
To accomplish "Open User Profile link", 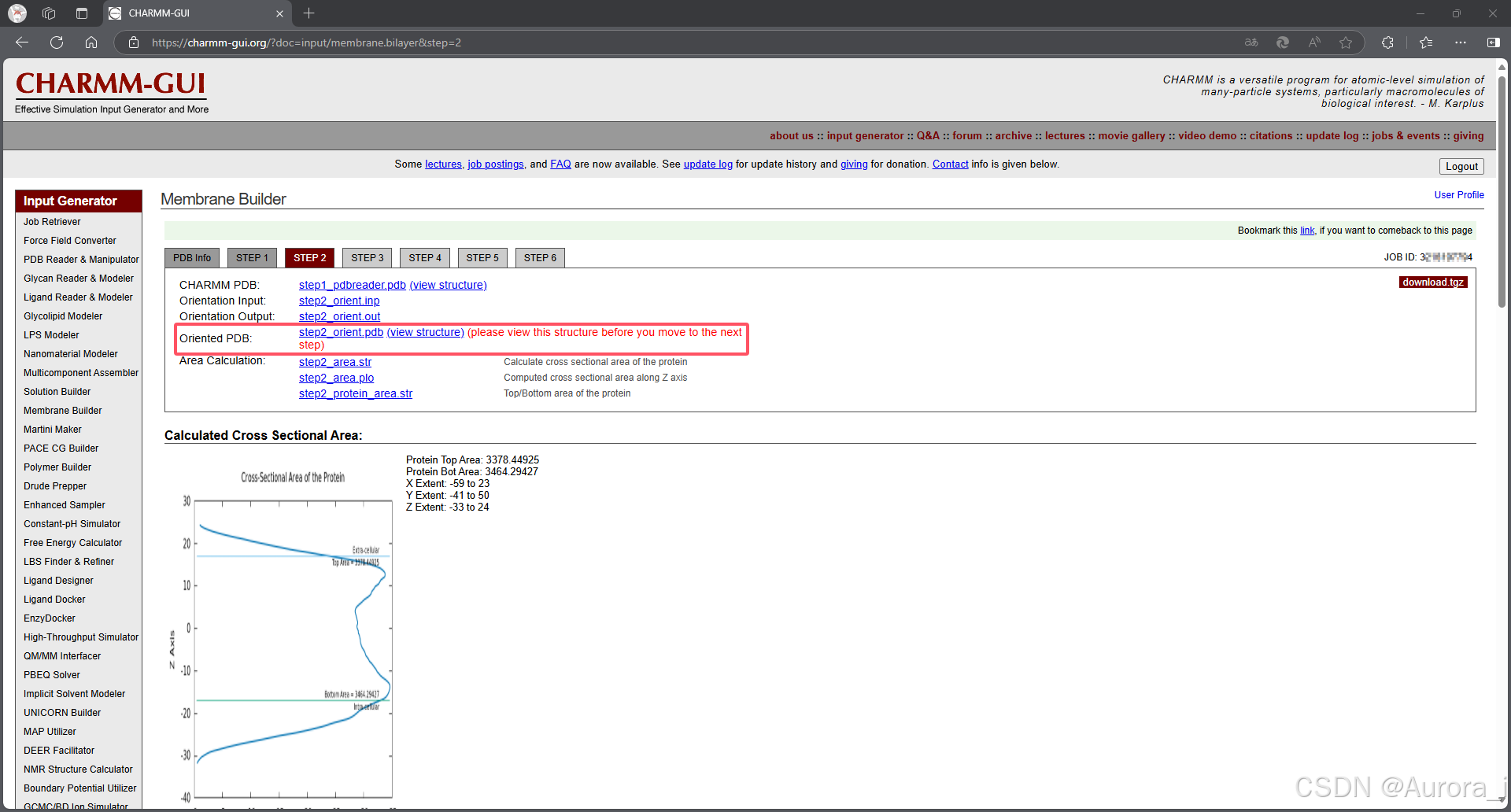I will (1459, 195).
